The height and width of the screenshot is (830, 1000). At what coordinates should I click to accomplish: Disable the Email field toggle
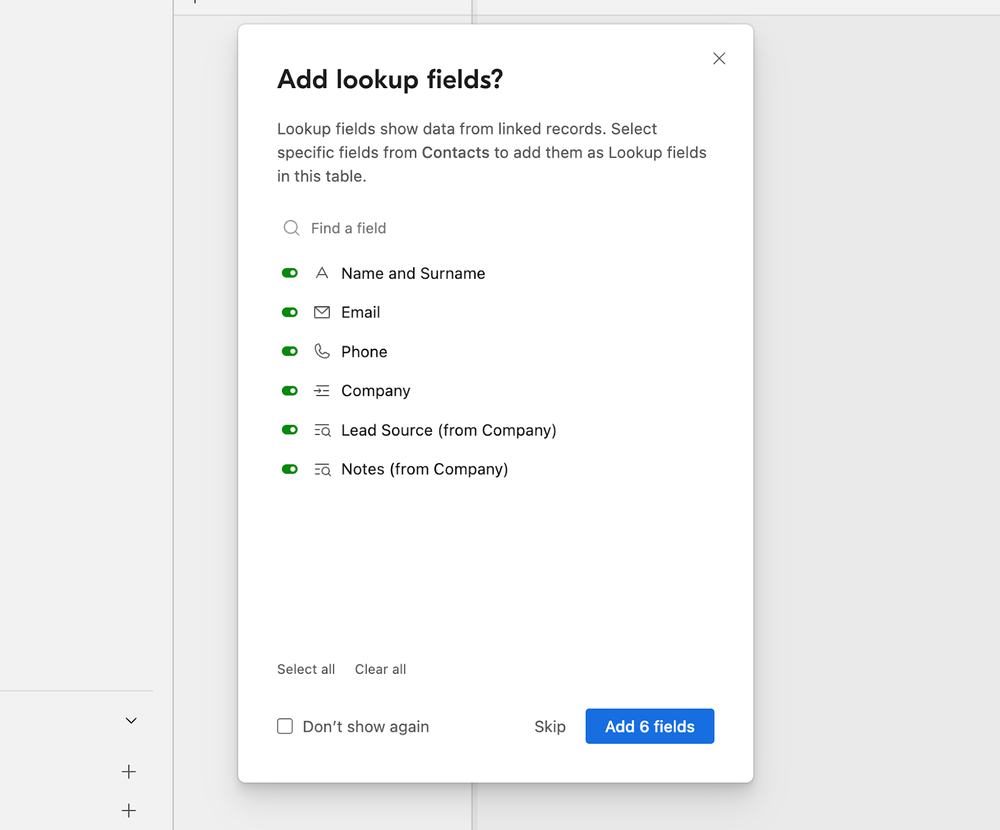click(289, 312)
